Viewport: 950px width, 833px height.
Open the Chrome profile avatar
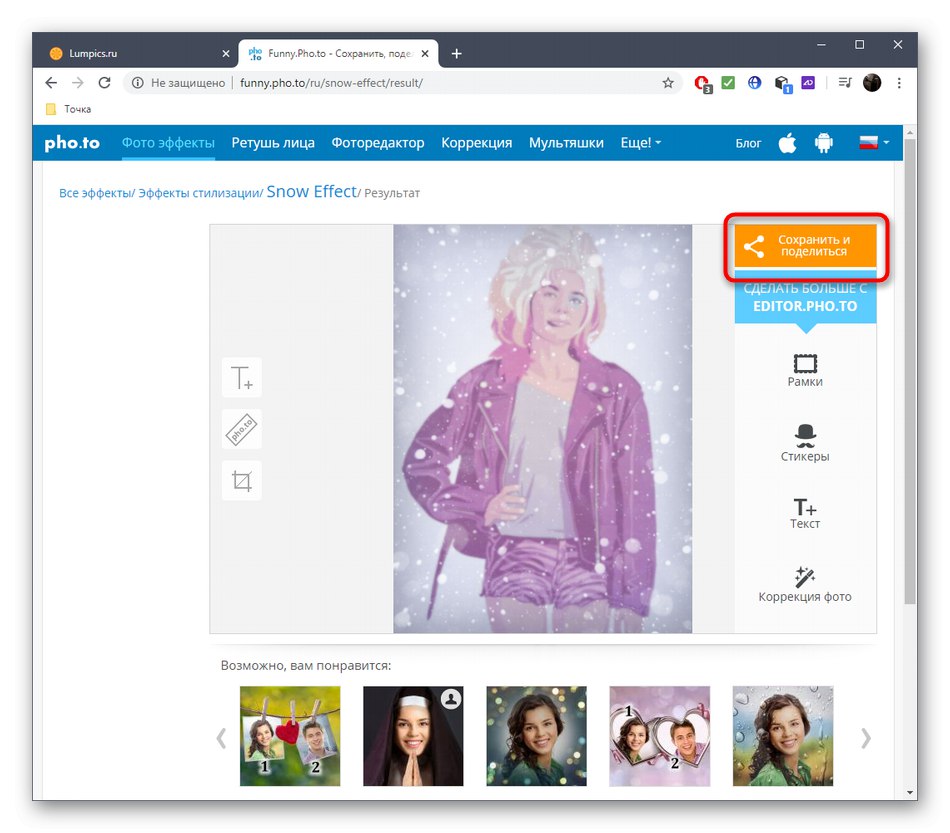[872, 83]
